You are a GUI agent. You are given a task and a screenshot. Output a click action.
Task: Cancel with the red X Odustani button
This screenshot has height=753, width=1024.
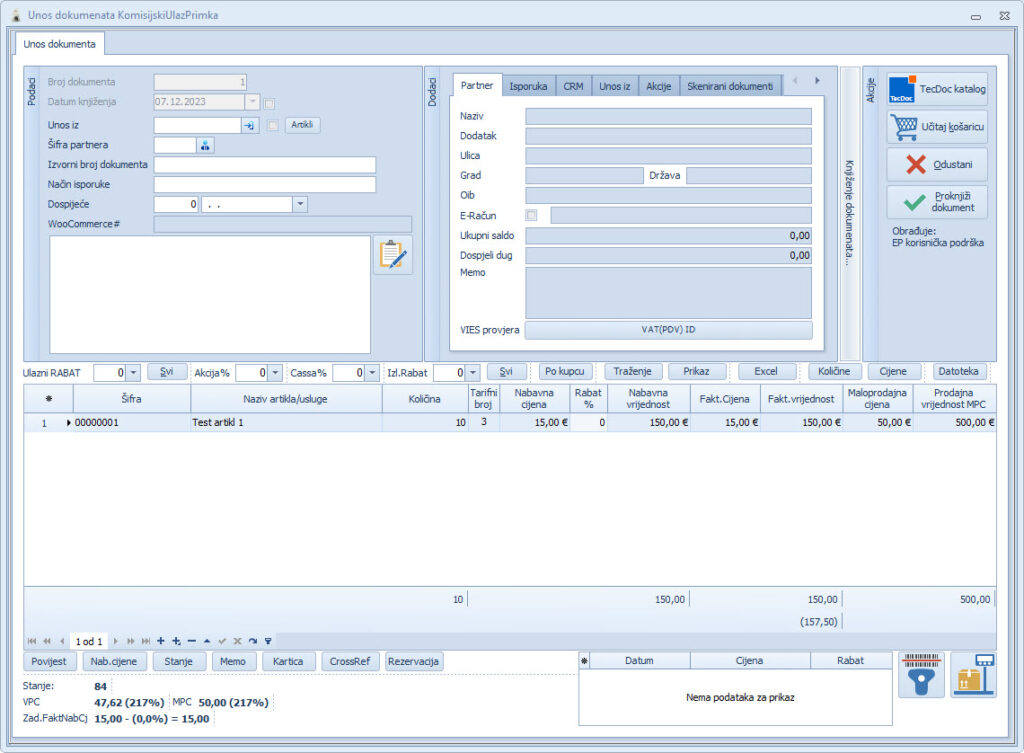(x=937, y=164)
